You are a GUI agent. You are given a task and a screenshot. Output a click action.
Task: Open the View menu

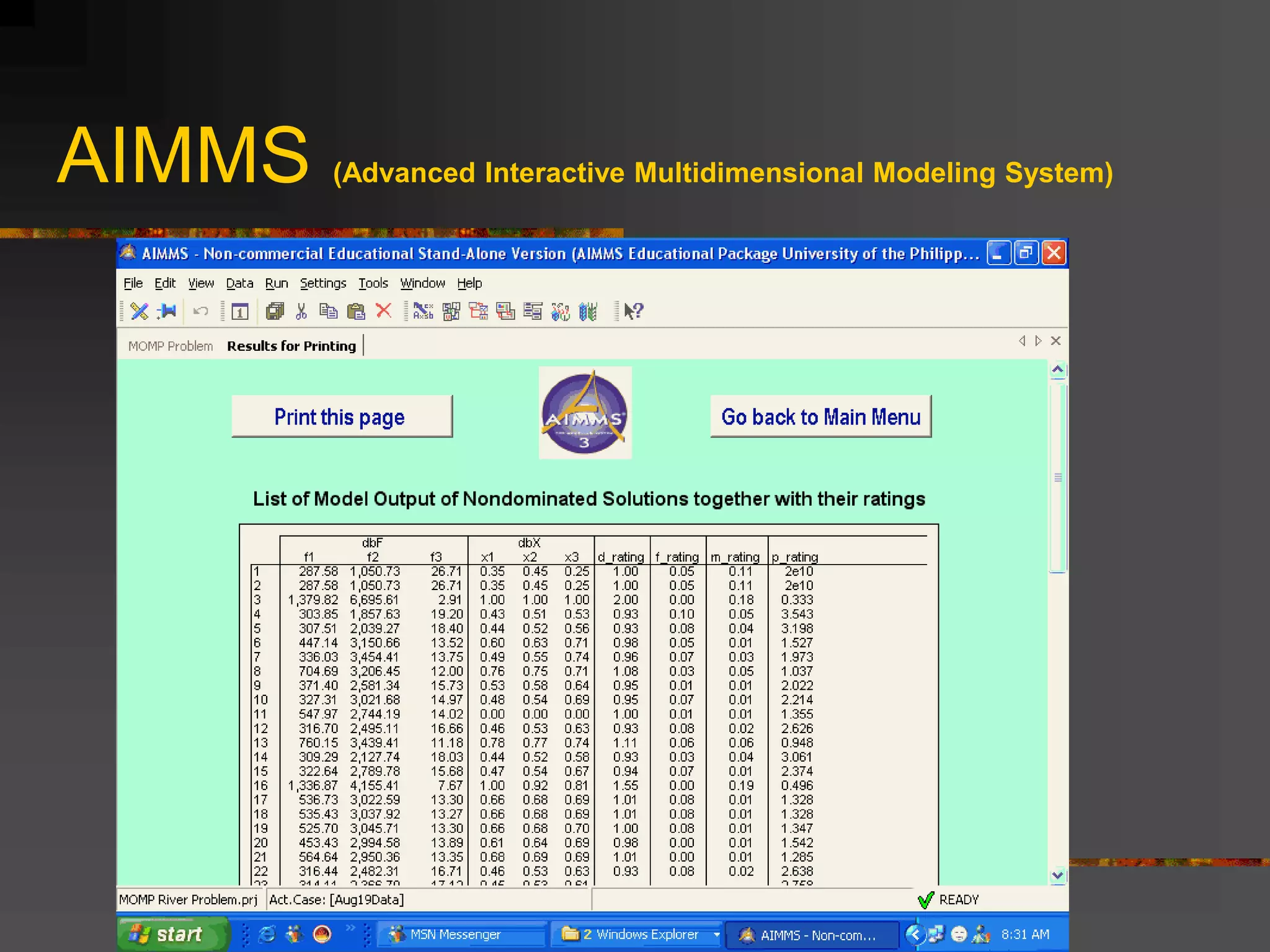[x=201, y=283]
